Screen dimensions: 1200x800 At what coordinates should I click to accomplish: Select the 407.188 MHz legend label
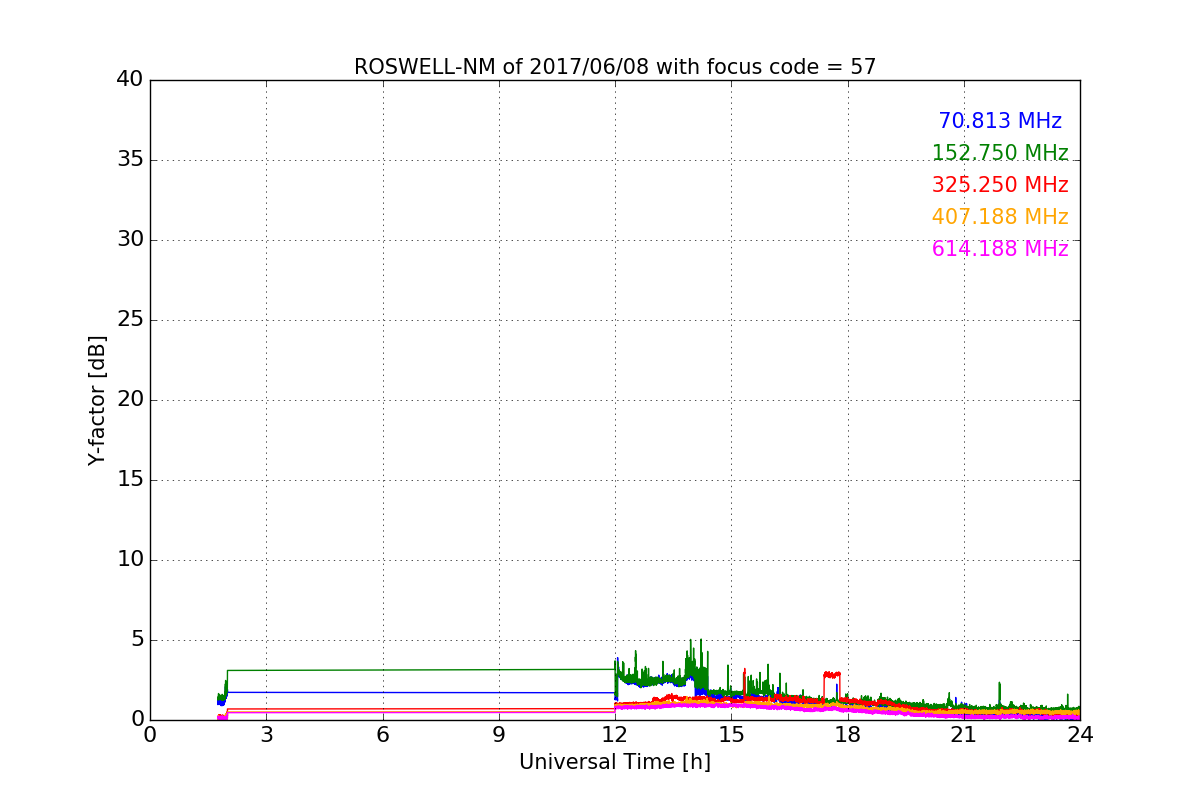(x=1000, y=217)
